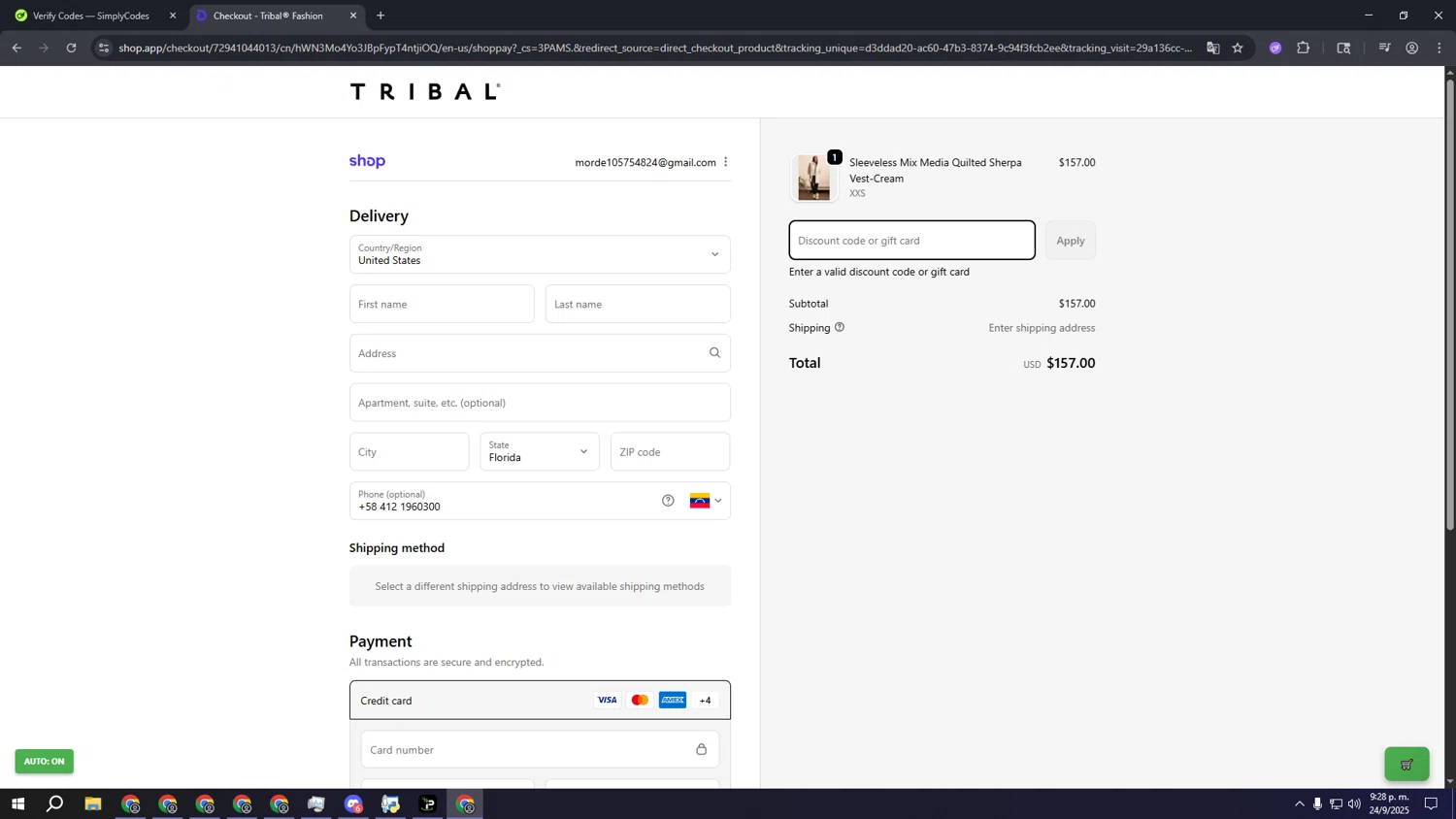1456x819 pixels.
Task: Click the phone help question mark icon
Action: click(x=668, y=501)
